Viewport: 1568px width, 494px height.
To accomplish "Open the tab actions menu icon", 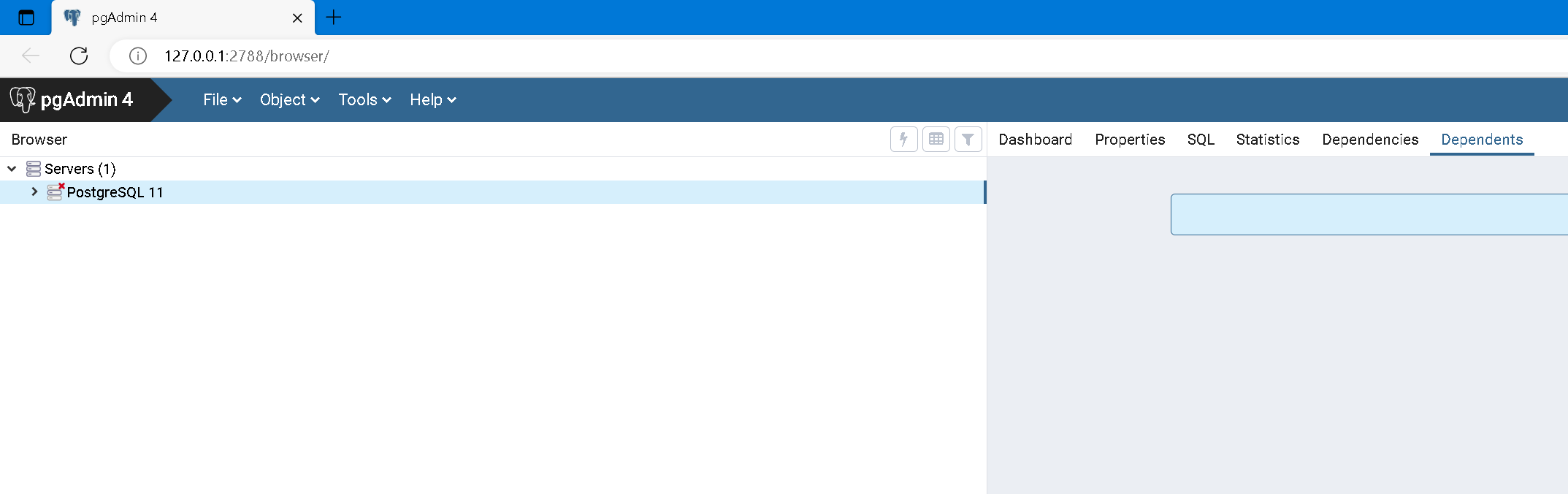I will click(x=26, y=18).
